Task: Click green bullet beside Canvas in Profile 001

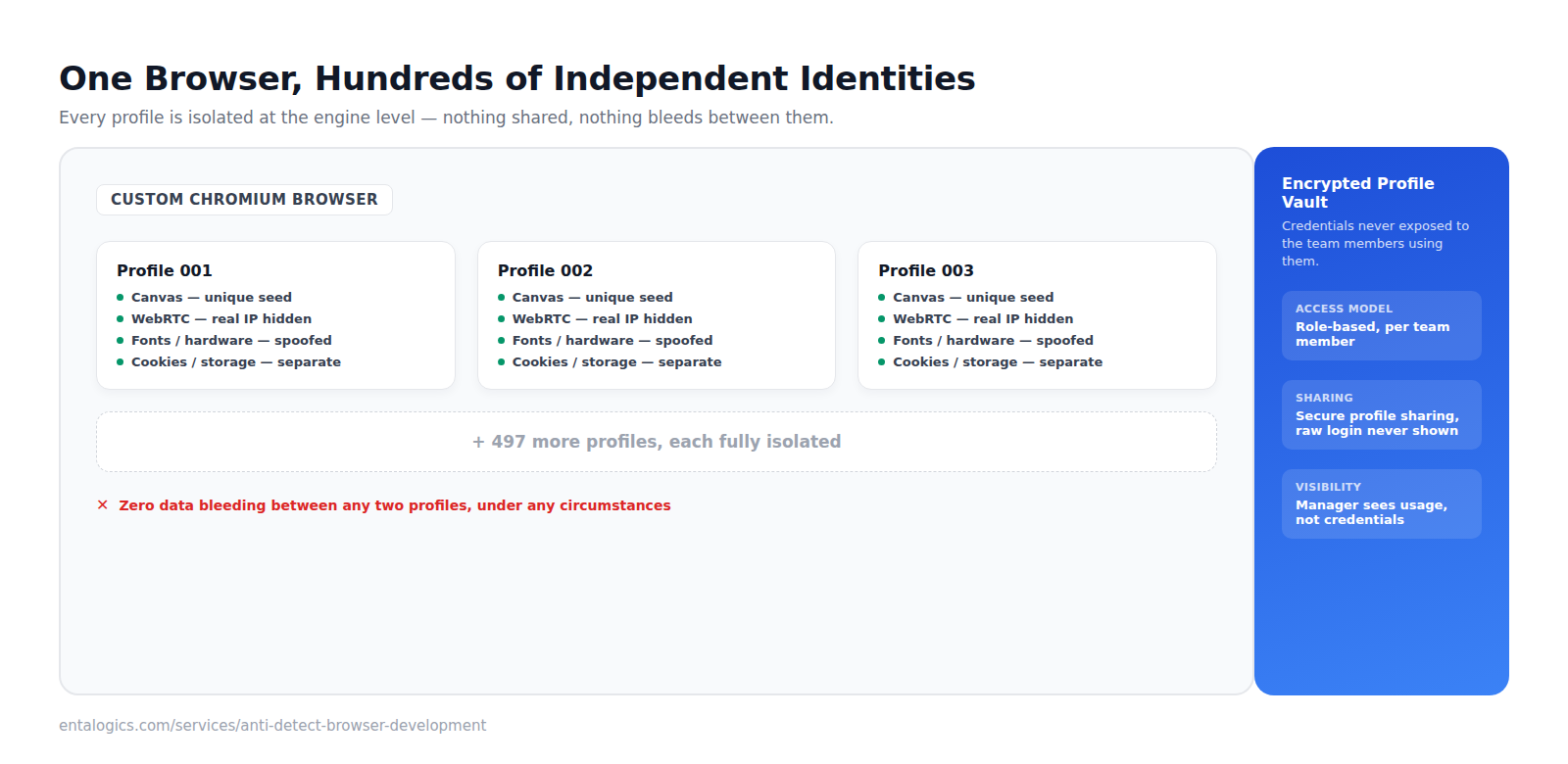Action: 121,298
